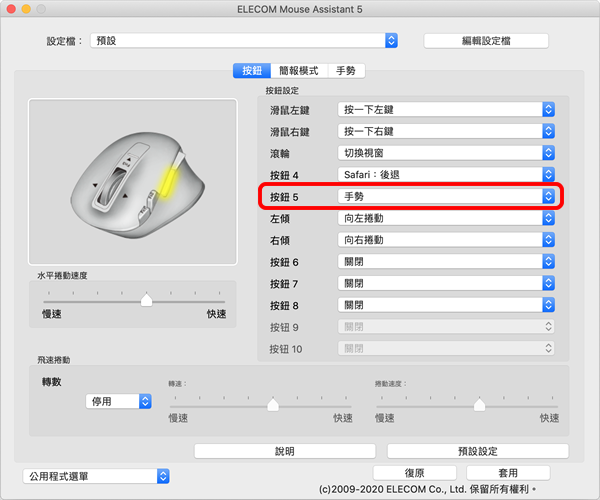Click the 說明 help button
The width and height of the screenshot is (600, 500).
coord(285,451)
